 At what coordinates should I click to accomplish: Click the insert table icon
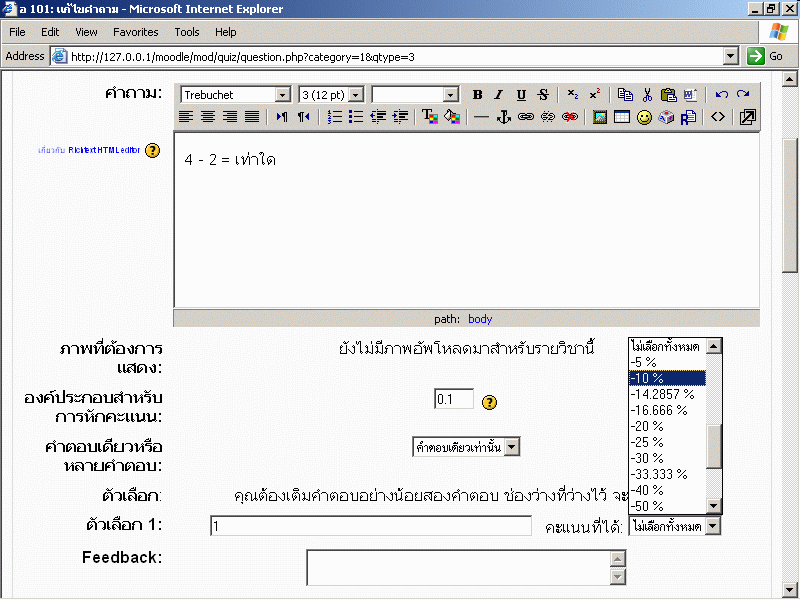622,117
